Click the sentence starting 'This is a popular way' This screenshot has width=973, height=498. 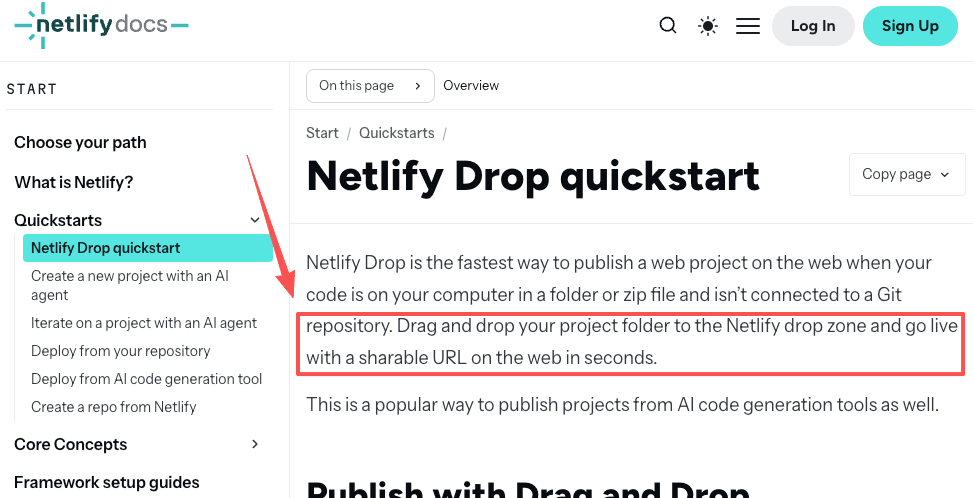(622, 405)
